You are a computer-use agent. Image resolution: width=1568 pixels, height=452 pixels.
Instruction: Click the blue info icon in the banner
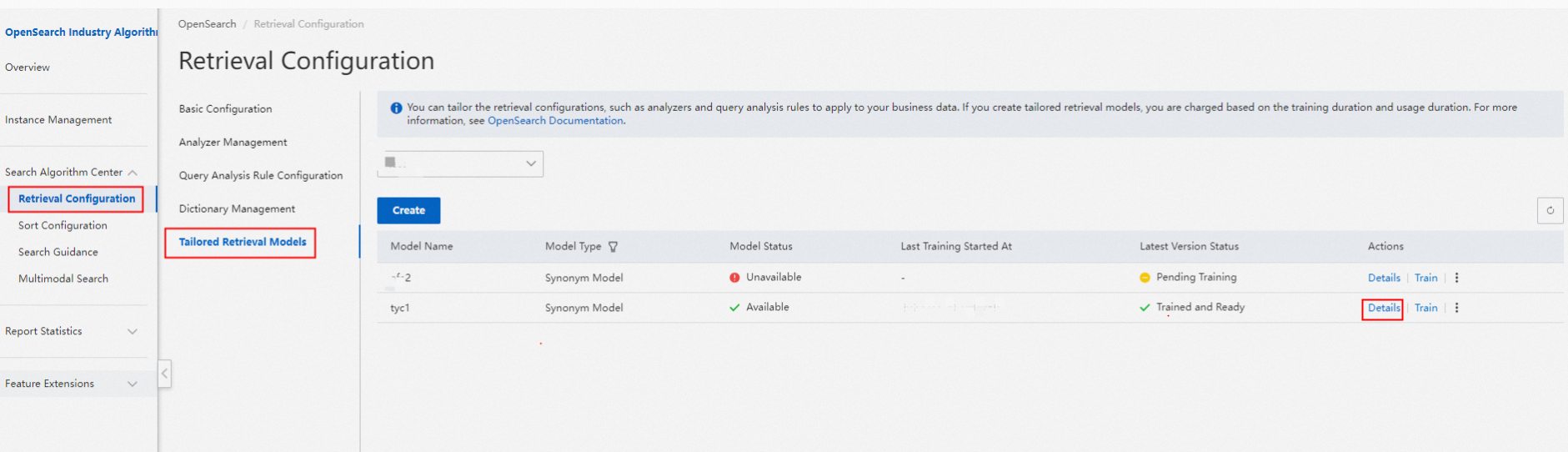tap(397, 108)
